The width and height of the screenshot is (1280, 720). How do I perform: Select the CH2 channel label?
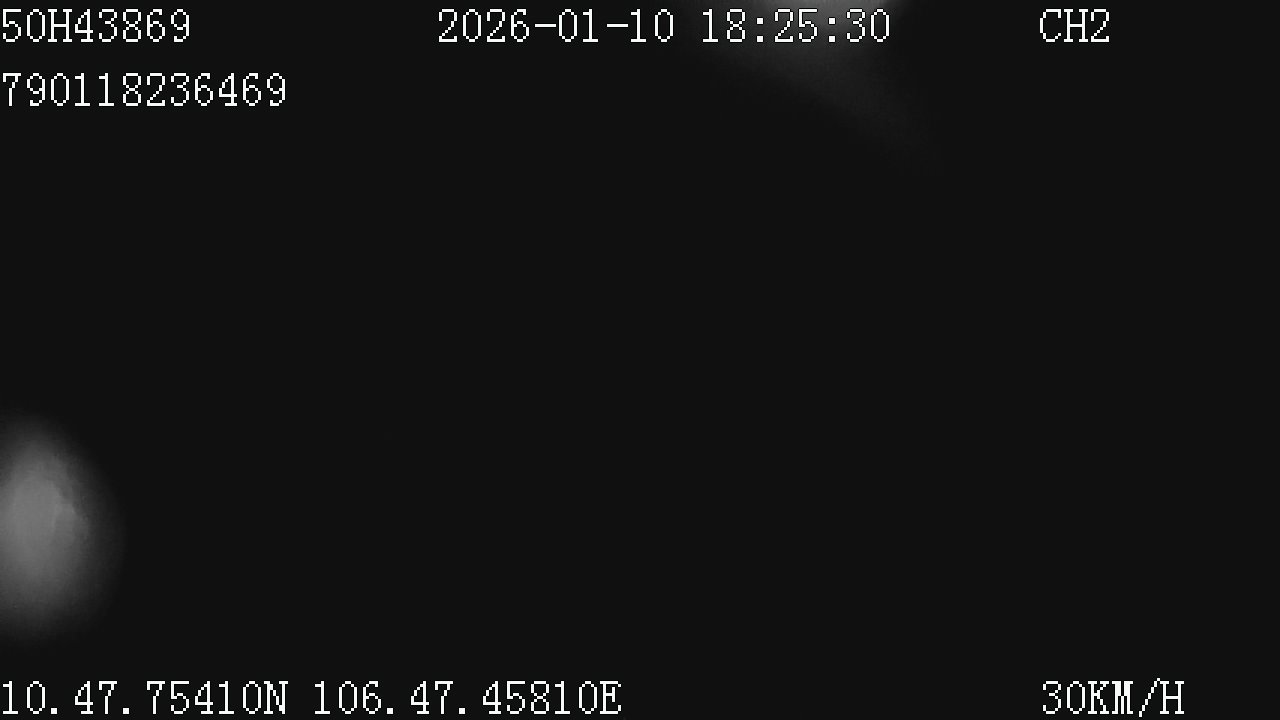point(1074,26)
